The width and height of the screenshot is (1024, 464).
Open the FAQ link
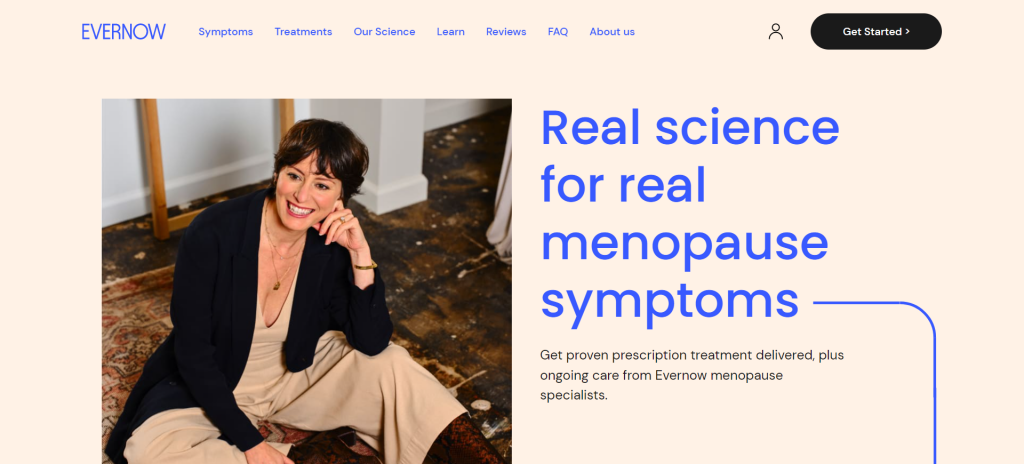pyautogui.click(x=558, y=31)
